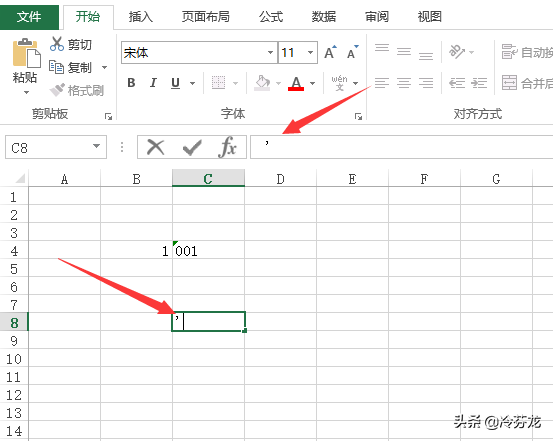Decrease indent
Viewport: 553px width, 441px height.
click(457, 83)
